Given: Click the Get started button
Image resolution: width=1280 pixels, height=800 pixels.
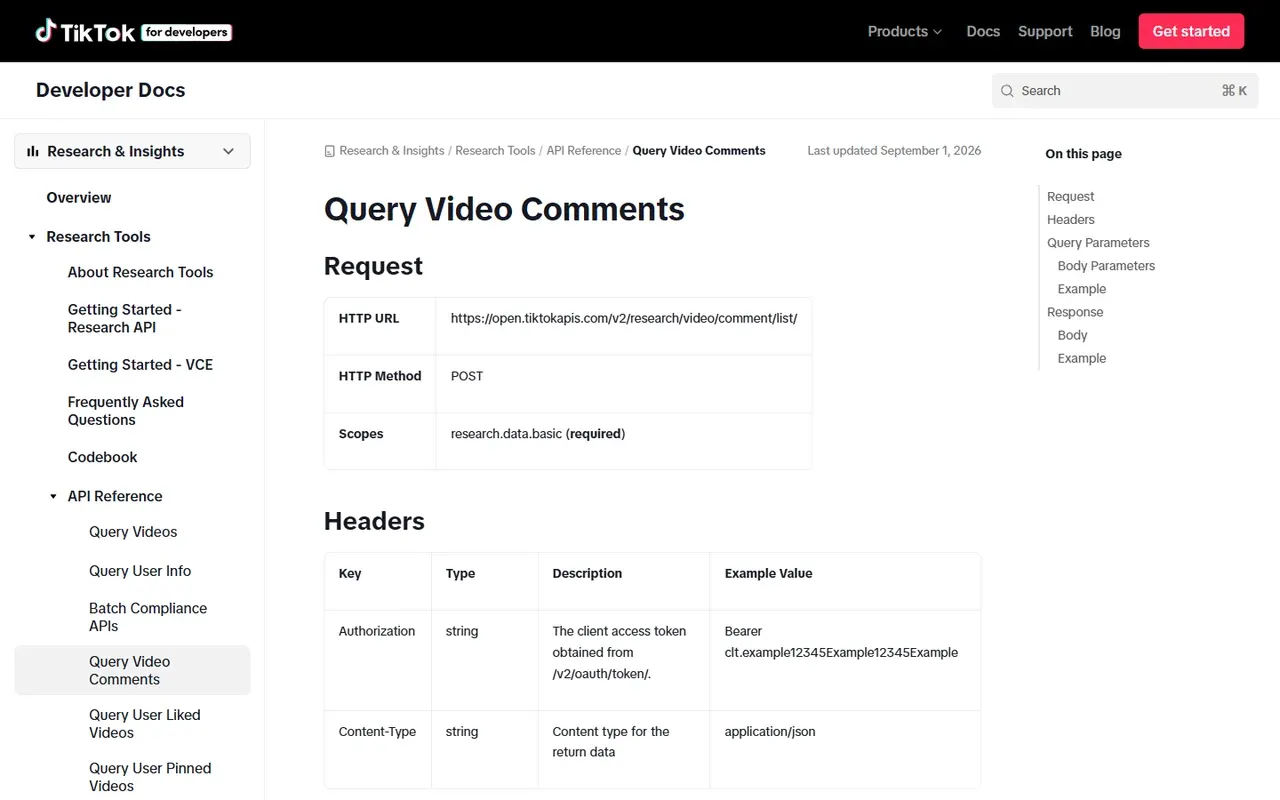Looking at the screenshot, I should pos(1191,31).
